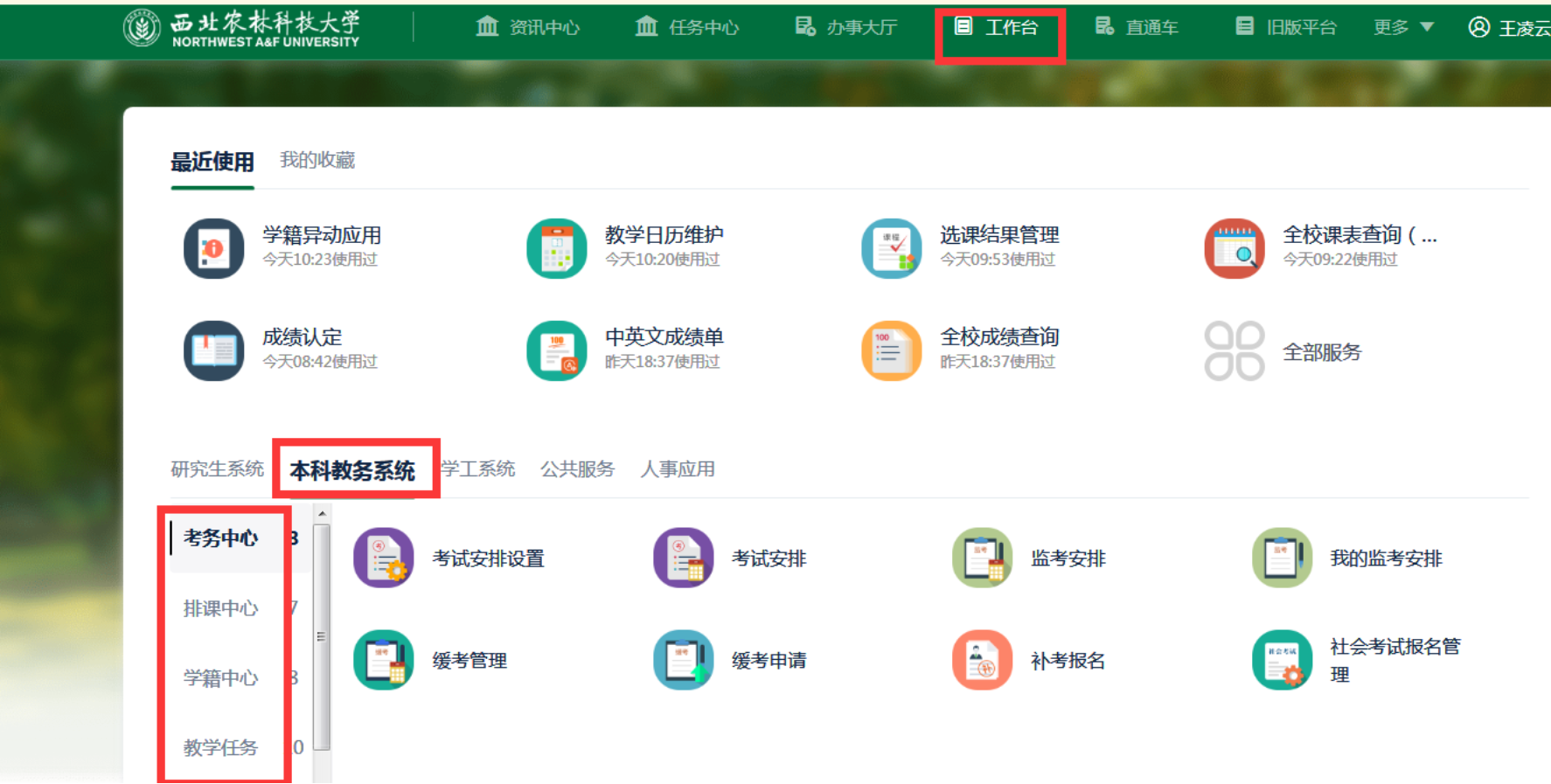Open the 全校课表查询 search calendar icon

tap(1234, 248)
